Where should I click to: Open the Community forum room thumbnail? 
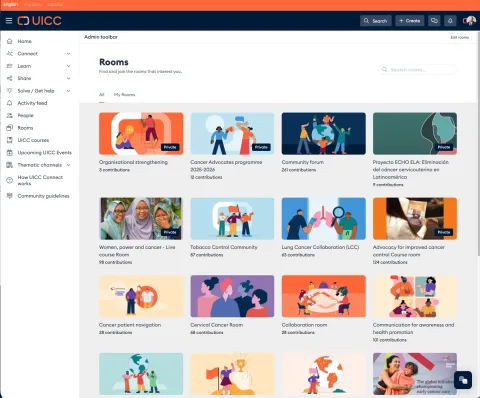[324, 134]
